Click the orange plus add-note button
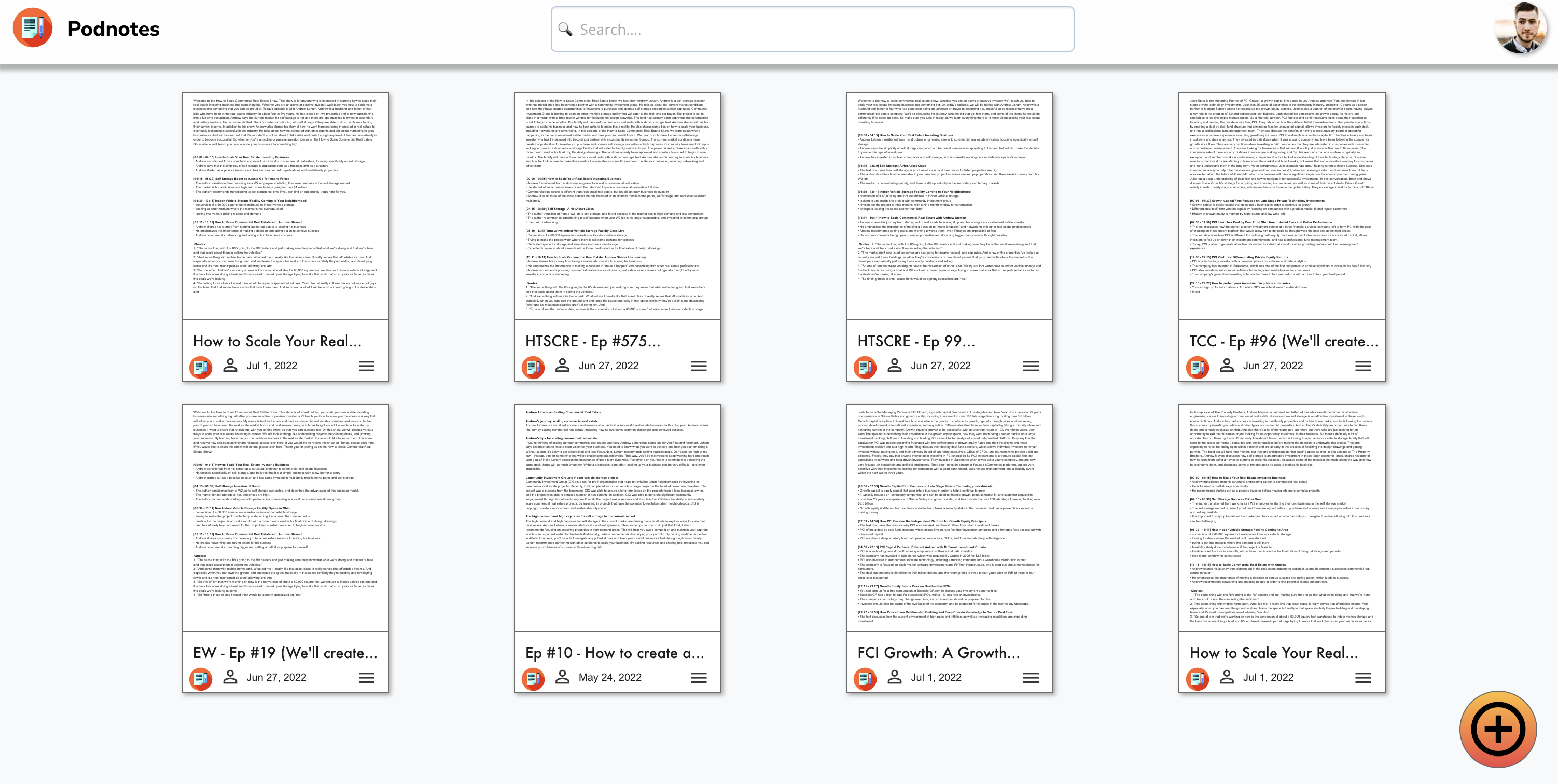 1498,729
